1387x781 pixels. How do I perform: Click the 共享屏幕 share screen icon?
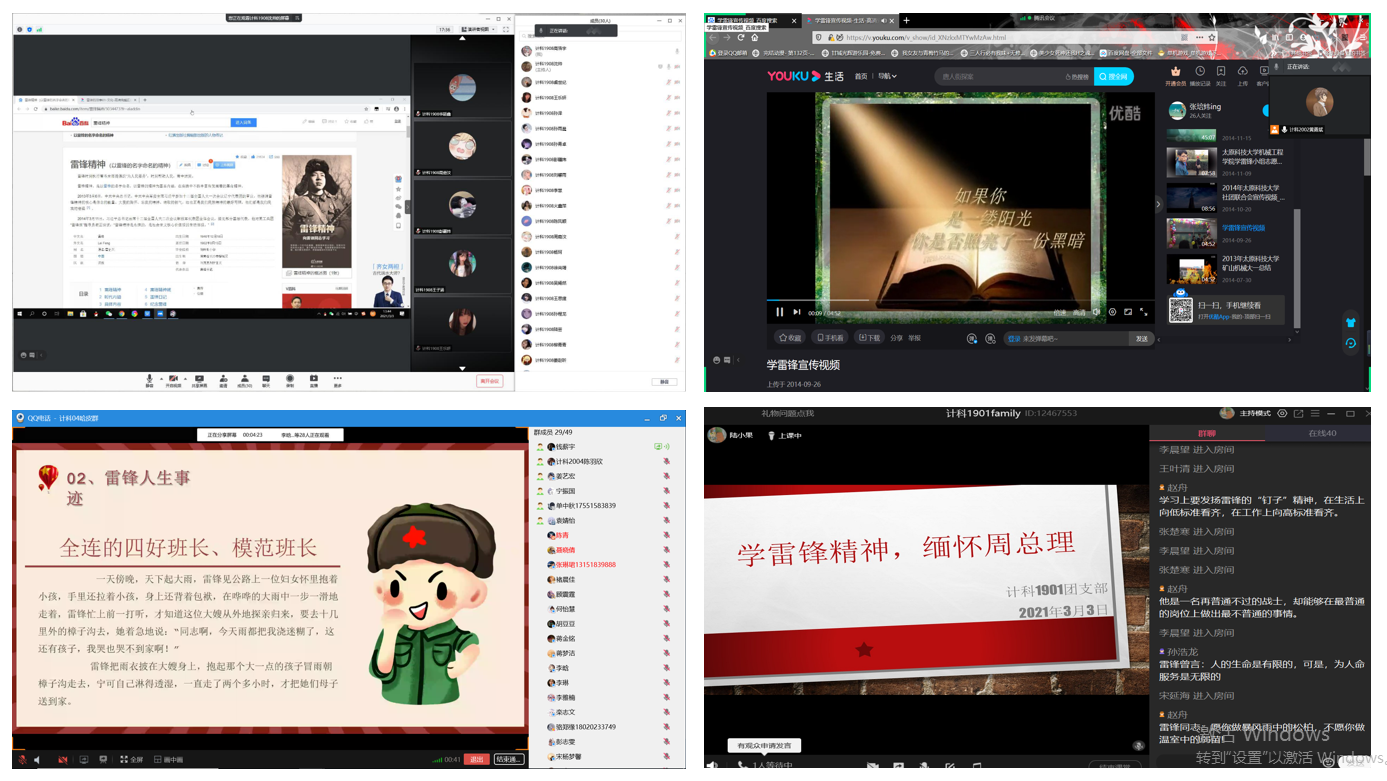199,380
